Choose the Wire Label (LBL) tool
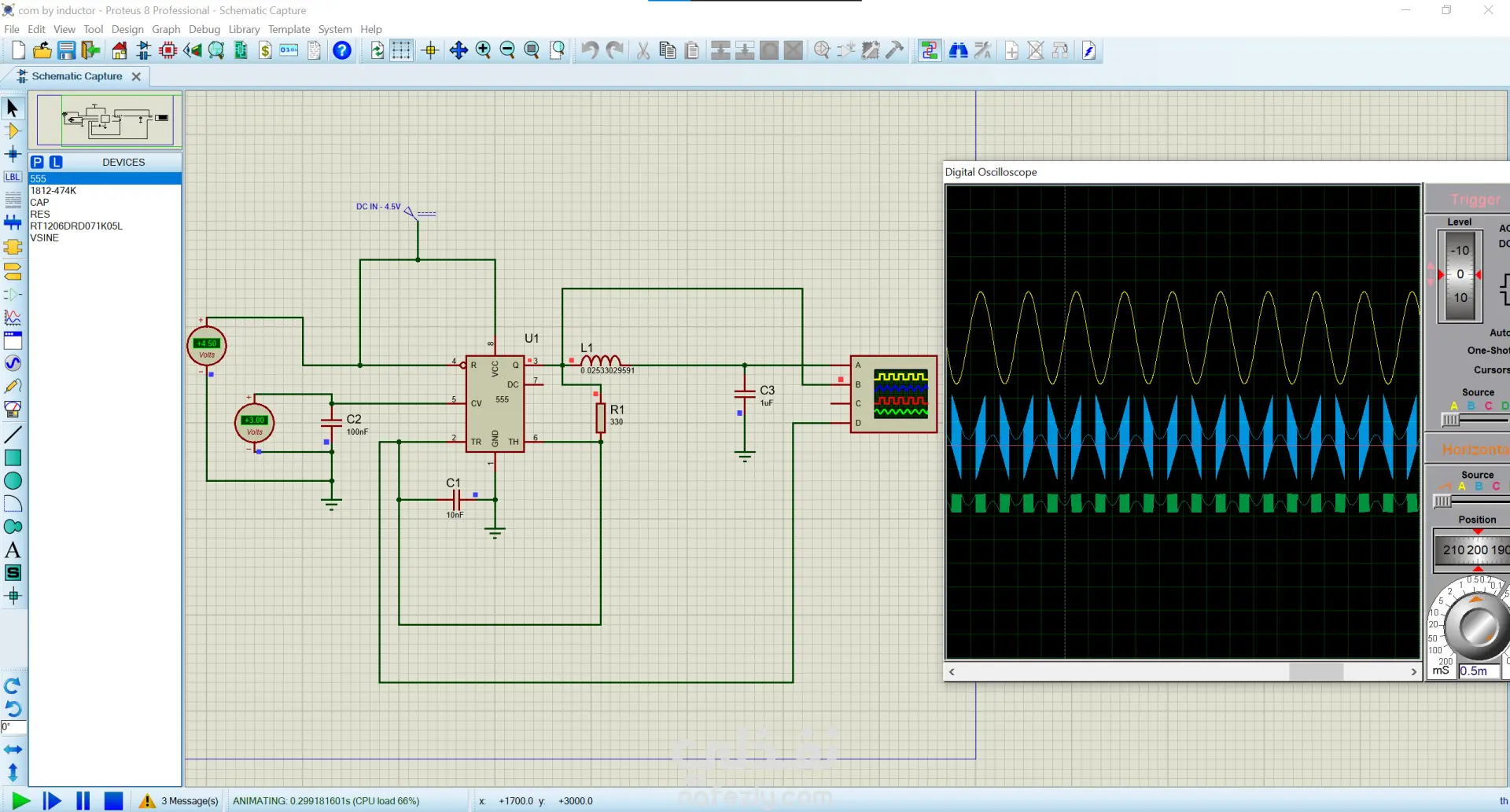This screenshot has width=1510, height=812. click(x=13, y=177)
